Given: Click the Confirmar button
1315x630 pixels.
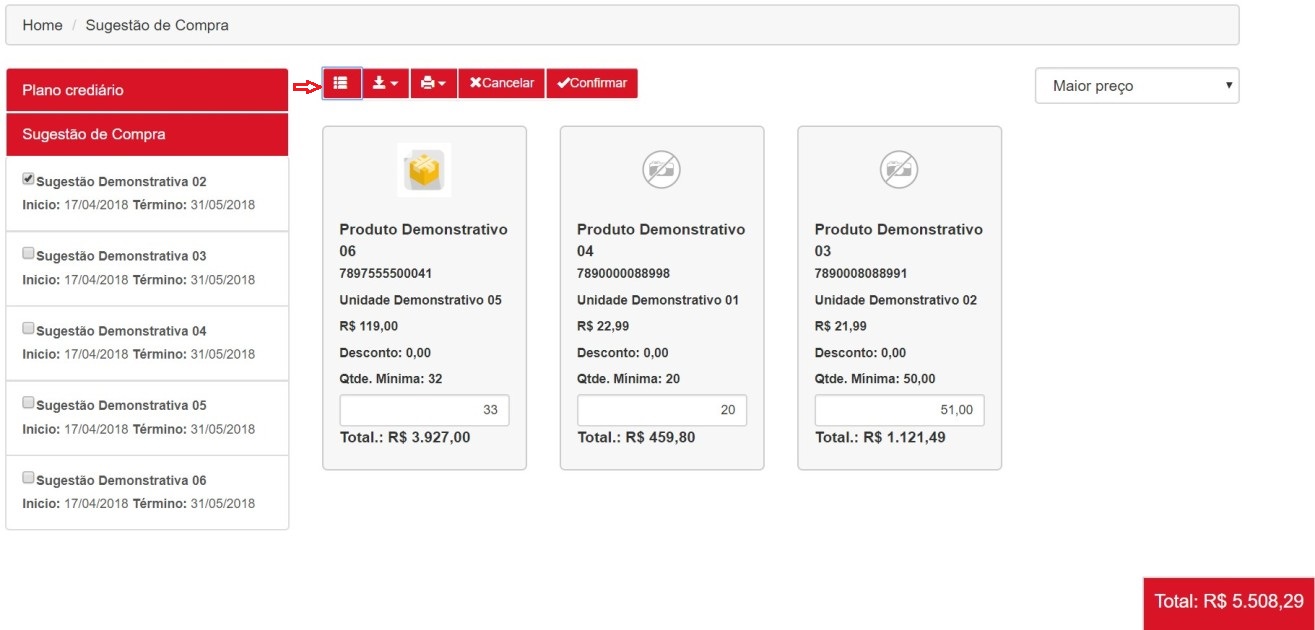Looking at the screenshot, I should (592, 83).
